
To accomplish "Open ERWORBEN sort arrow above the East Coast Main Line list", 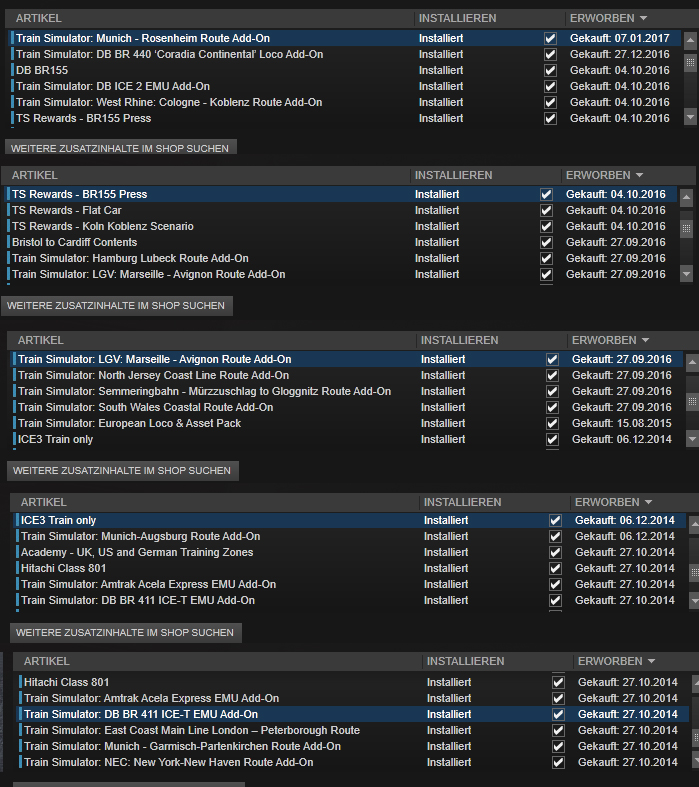I will [651, 661].
